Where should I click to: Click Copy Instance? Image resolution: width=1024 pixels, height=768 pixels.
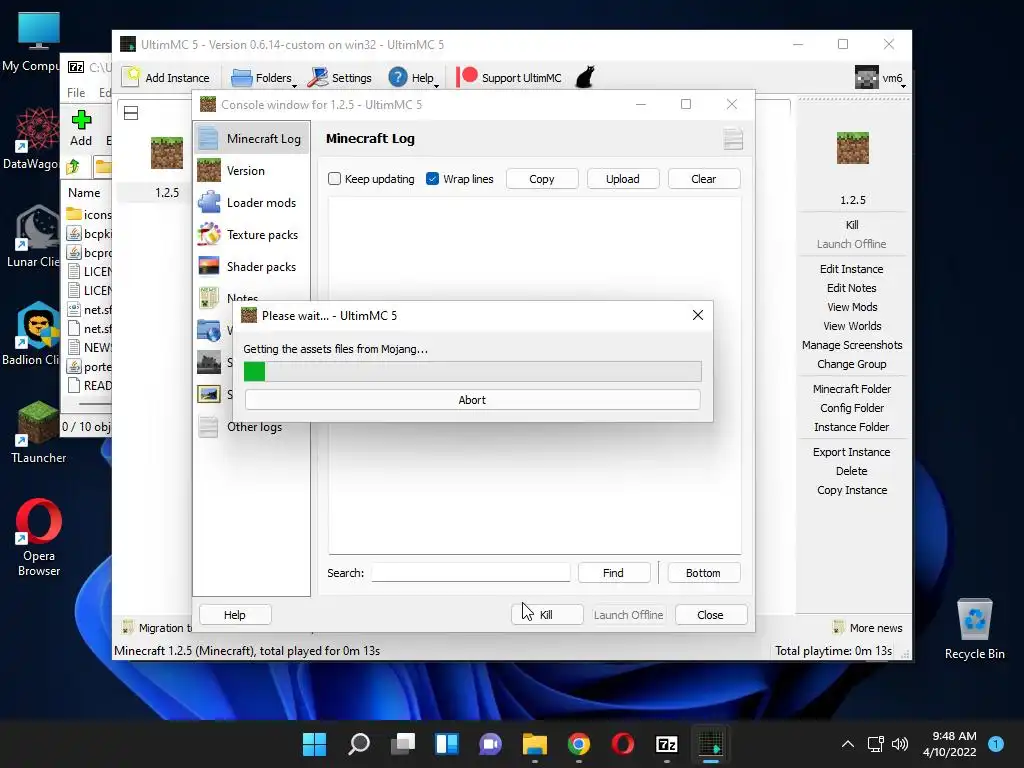[852, 490]
